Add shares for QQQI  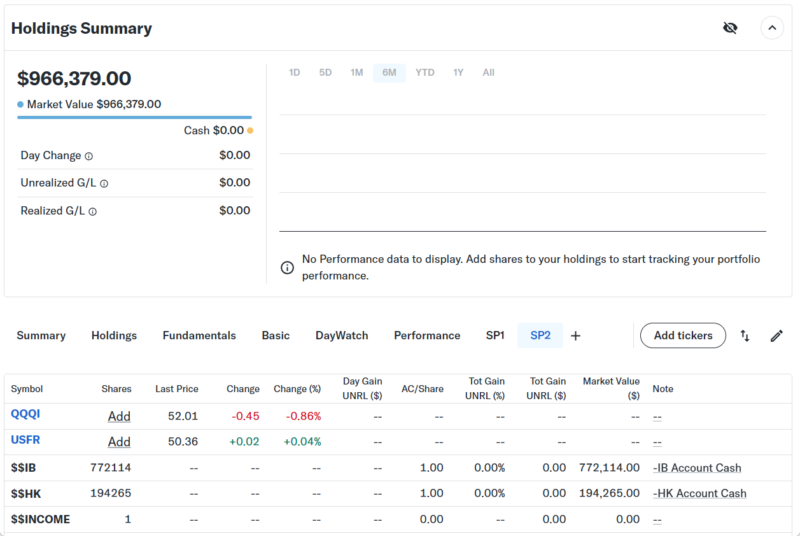pos(119,416)
